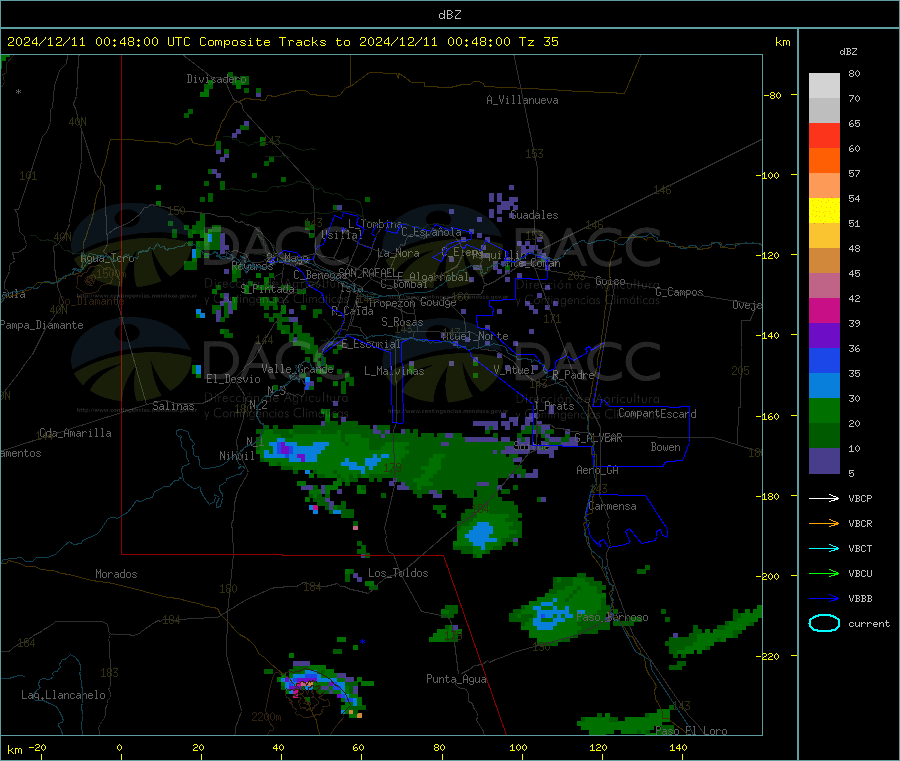Click the '100' km tick on the bottom axis
900x761 pixels.
pos(518,747)
